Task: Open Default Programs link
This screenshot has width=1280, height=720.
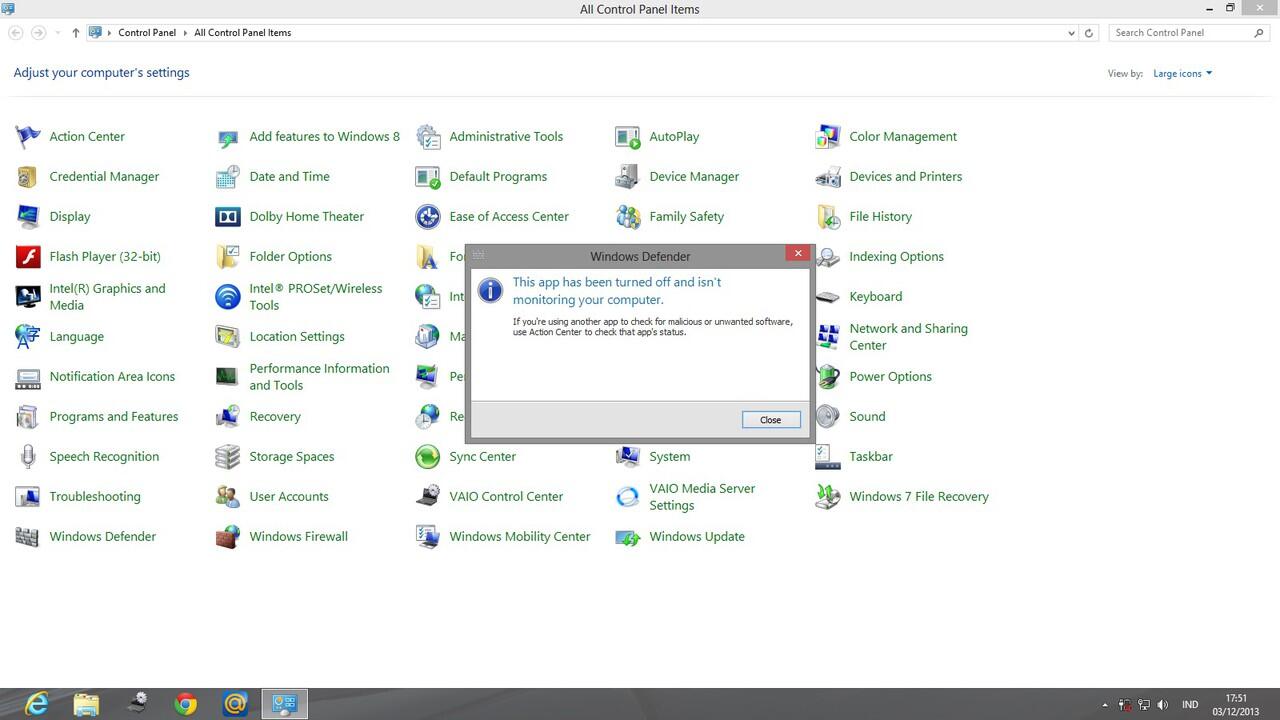Action: [498, 177]
